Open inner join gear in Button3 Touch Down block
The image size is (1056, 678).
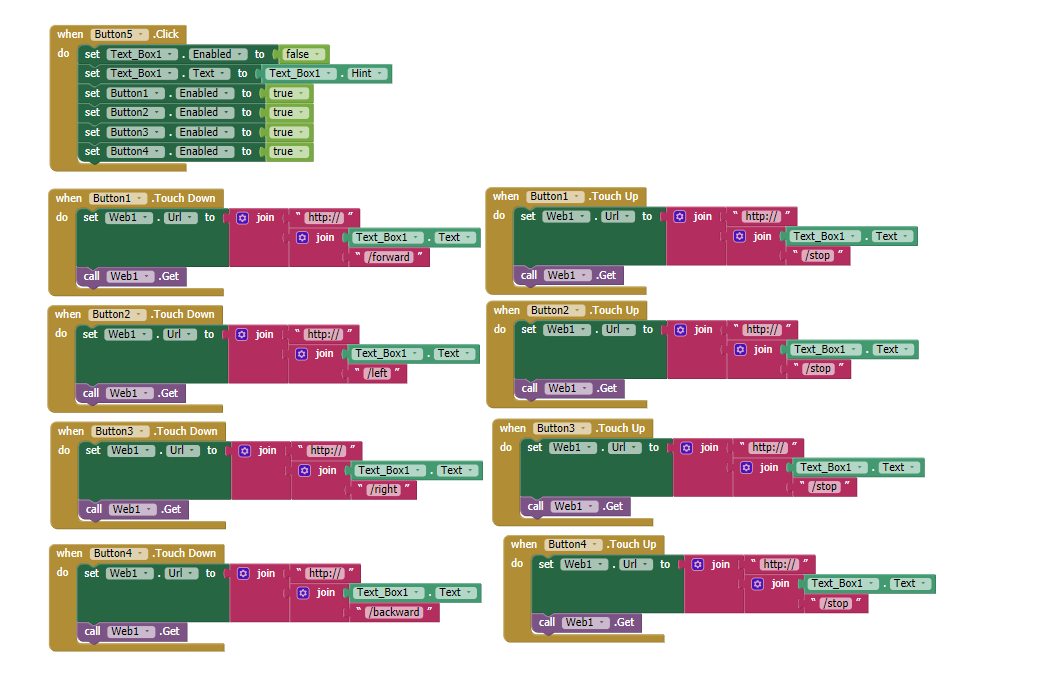(305, 470)
